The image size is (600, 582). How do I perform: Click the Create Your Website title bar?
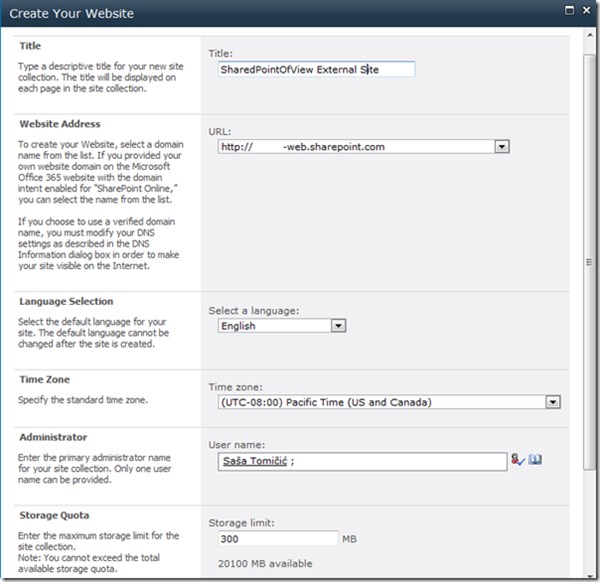pos(250,14)
